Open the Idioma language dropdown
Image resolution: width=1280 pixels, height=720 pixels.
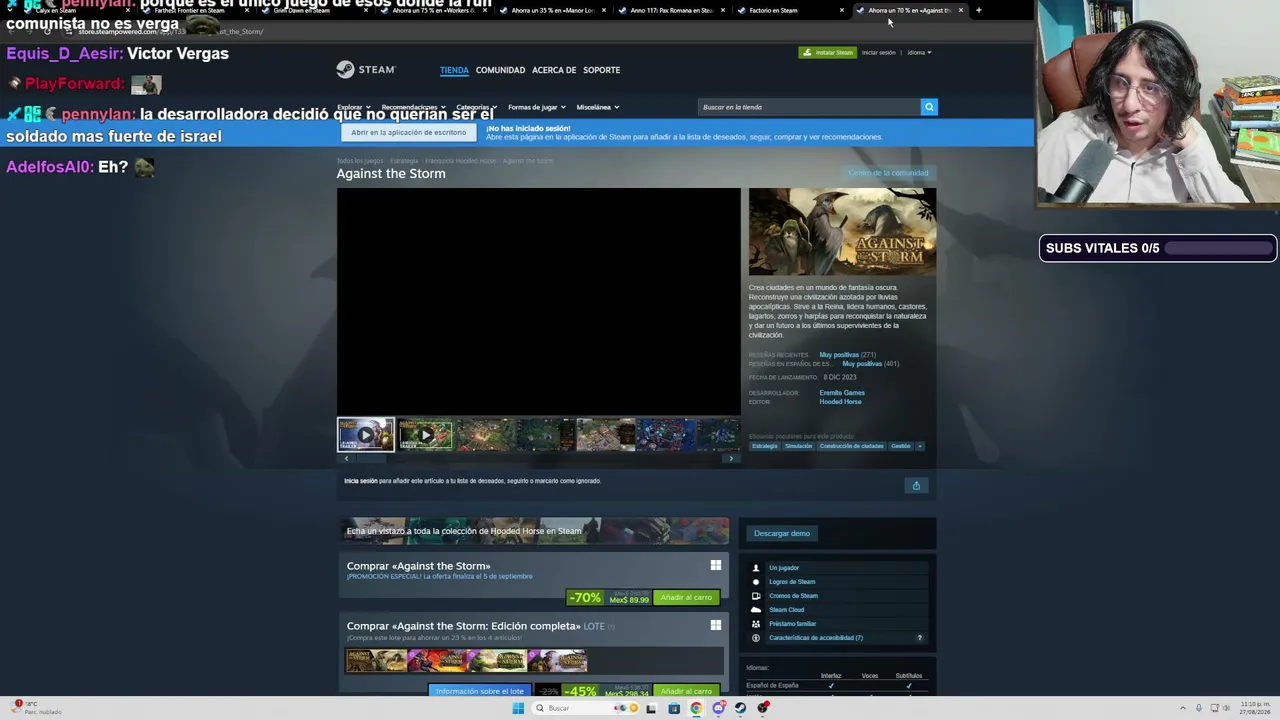(x=919, y=52)
